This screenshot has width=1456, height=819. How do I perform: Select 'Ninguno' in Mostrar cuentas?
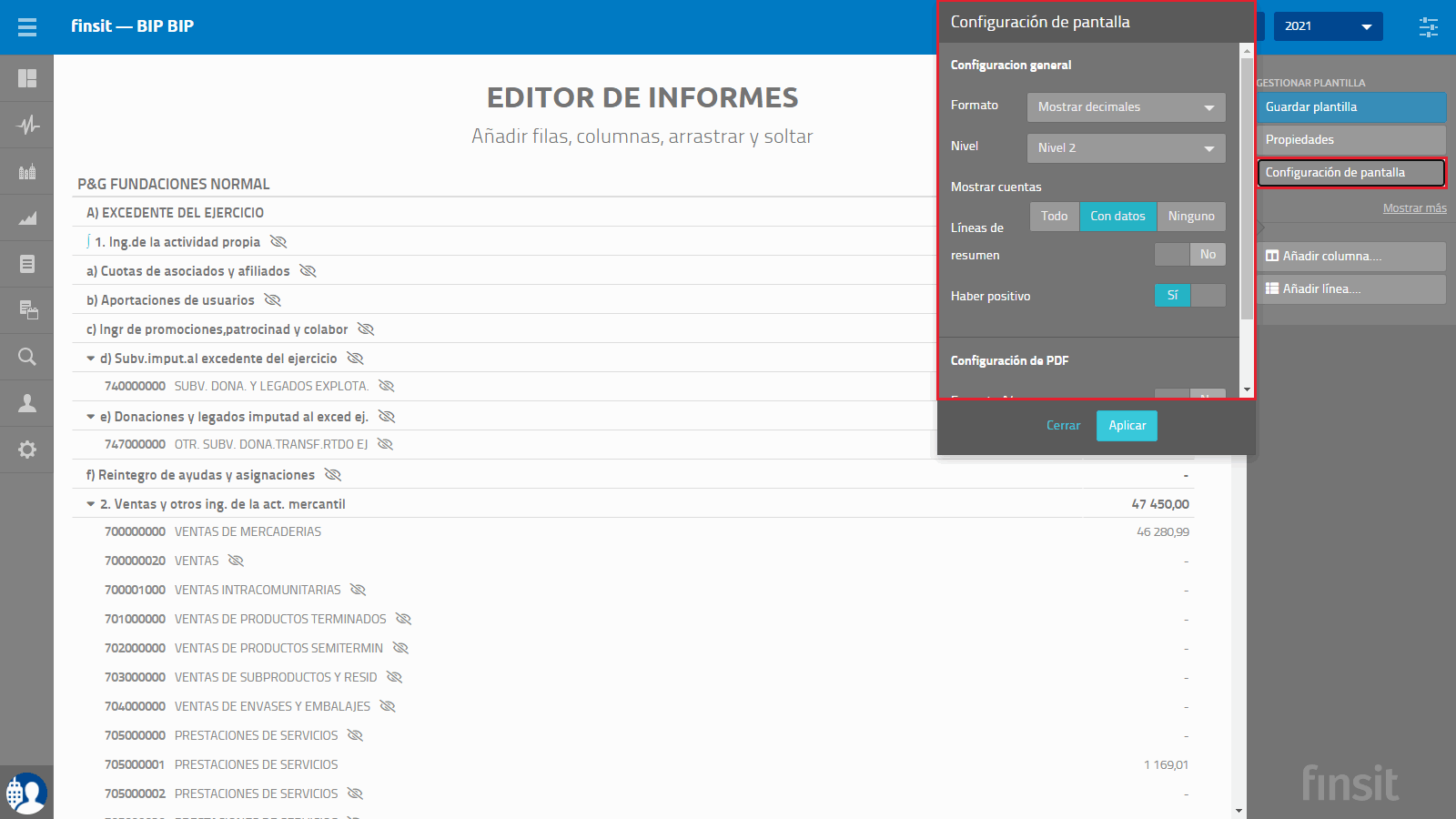point(1192,217)
